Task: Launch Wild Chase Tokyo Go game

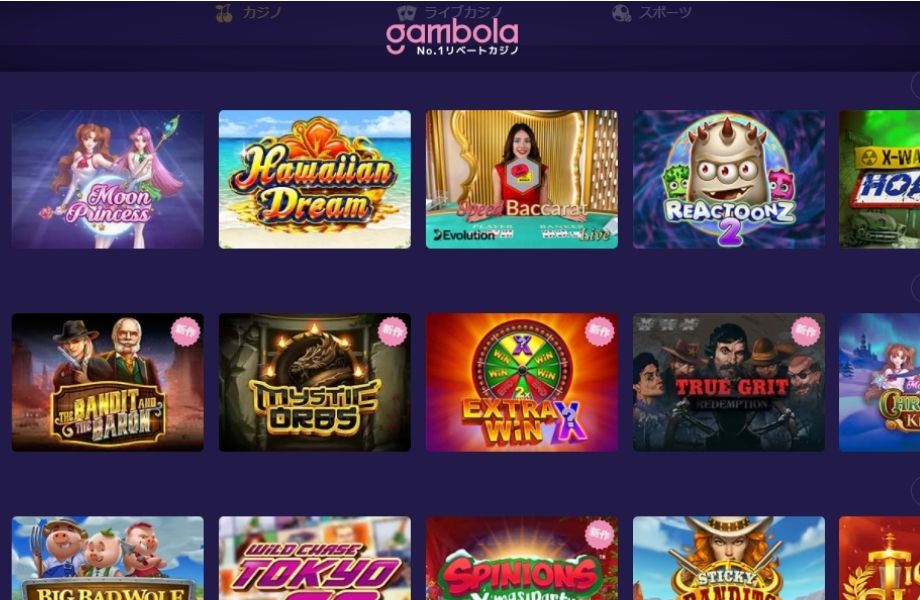Action: (x=314, y=558)
